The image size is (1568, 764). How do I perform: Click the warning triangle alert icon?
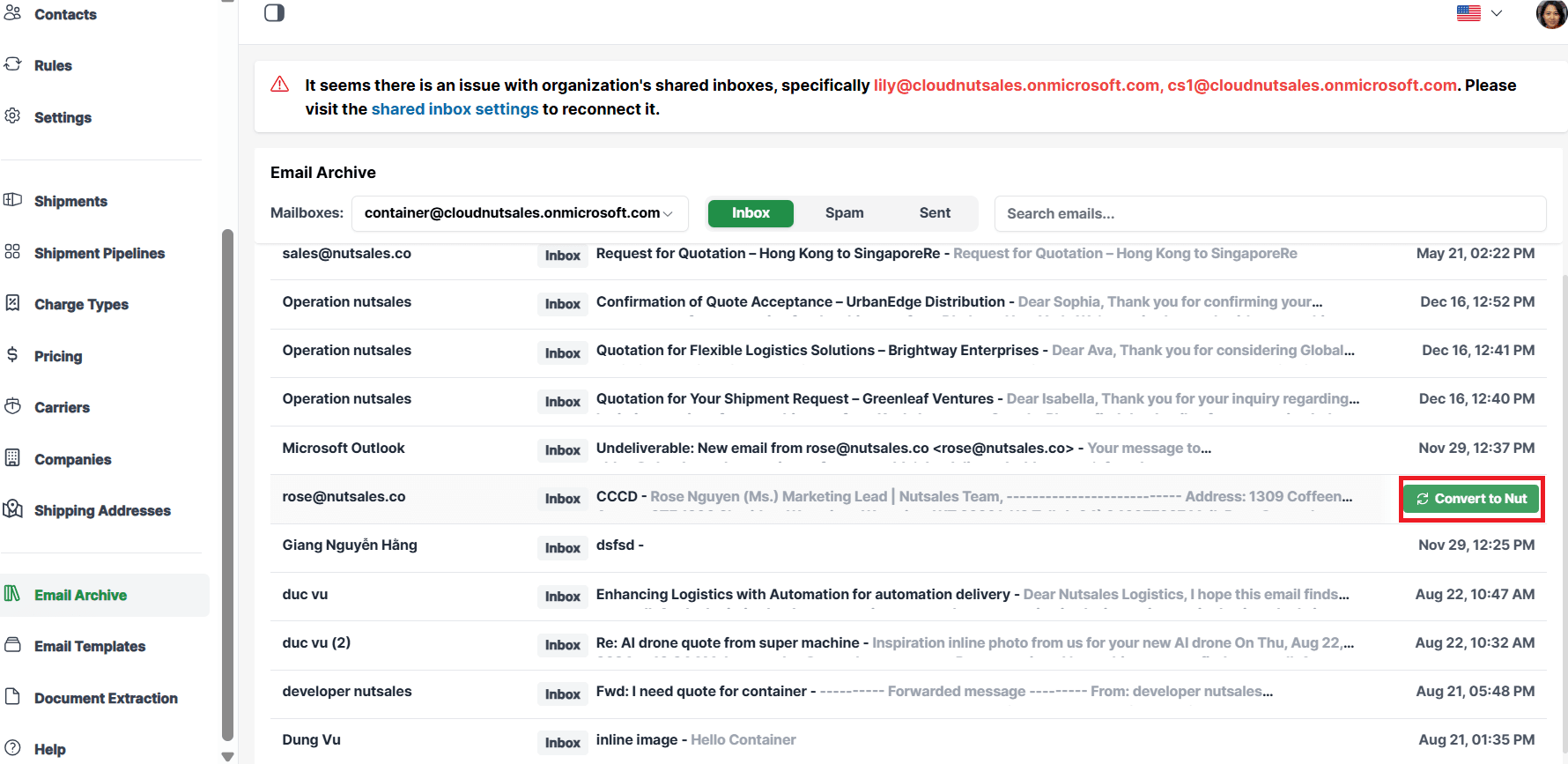click(x=280, y=85)
